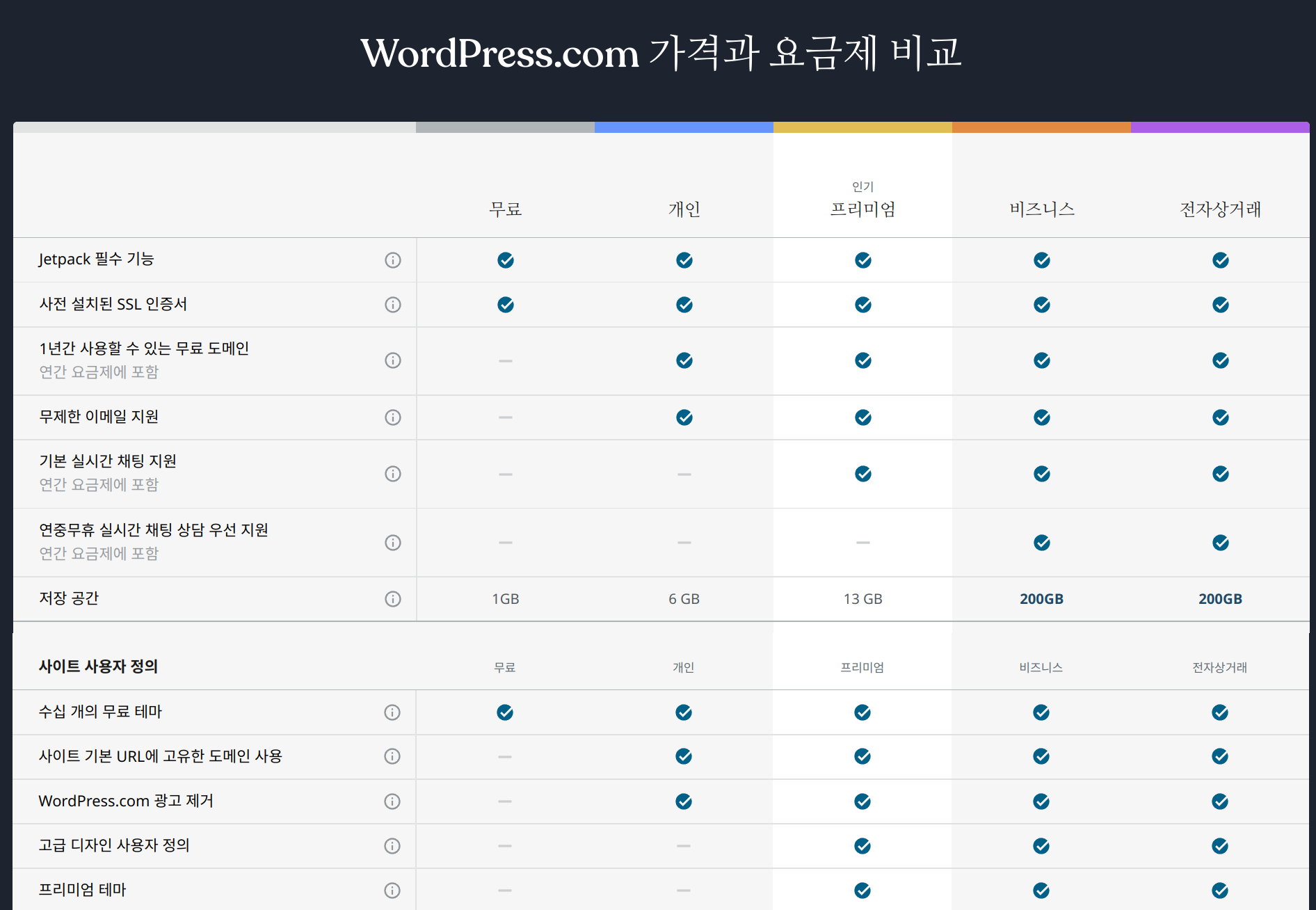Click the 13 GB storage value
This screenshot has width=1316, height=910.
(863, 599)
